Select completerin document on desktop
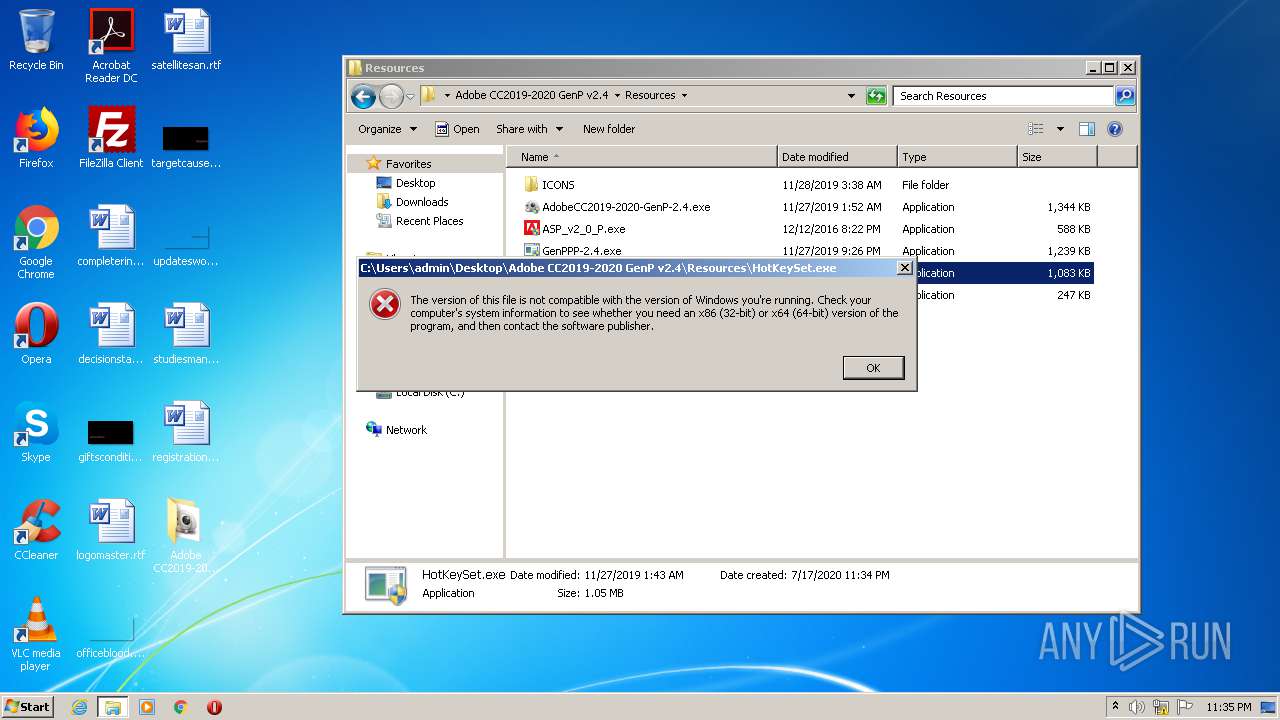Viewport: 1280px width, 720px height. pos(111,236)
